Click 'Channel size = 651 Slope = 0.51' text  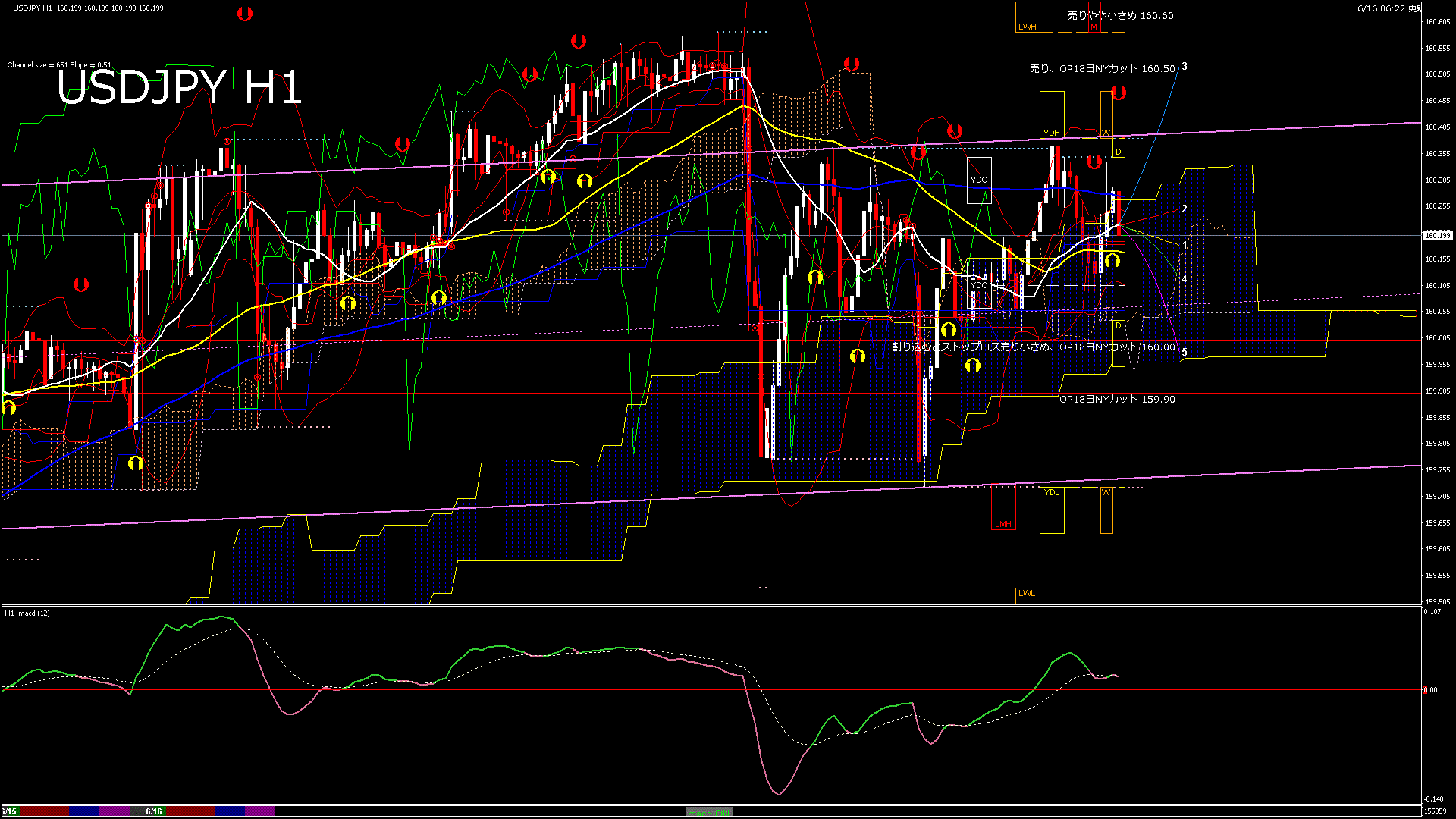pos(59,65)
